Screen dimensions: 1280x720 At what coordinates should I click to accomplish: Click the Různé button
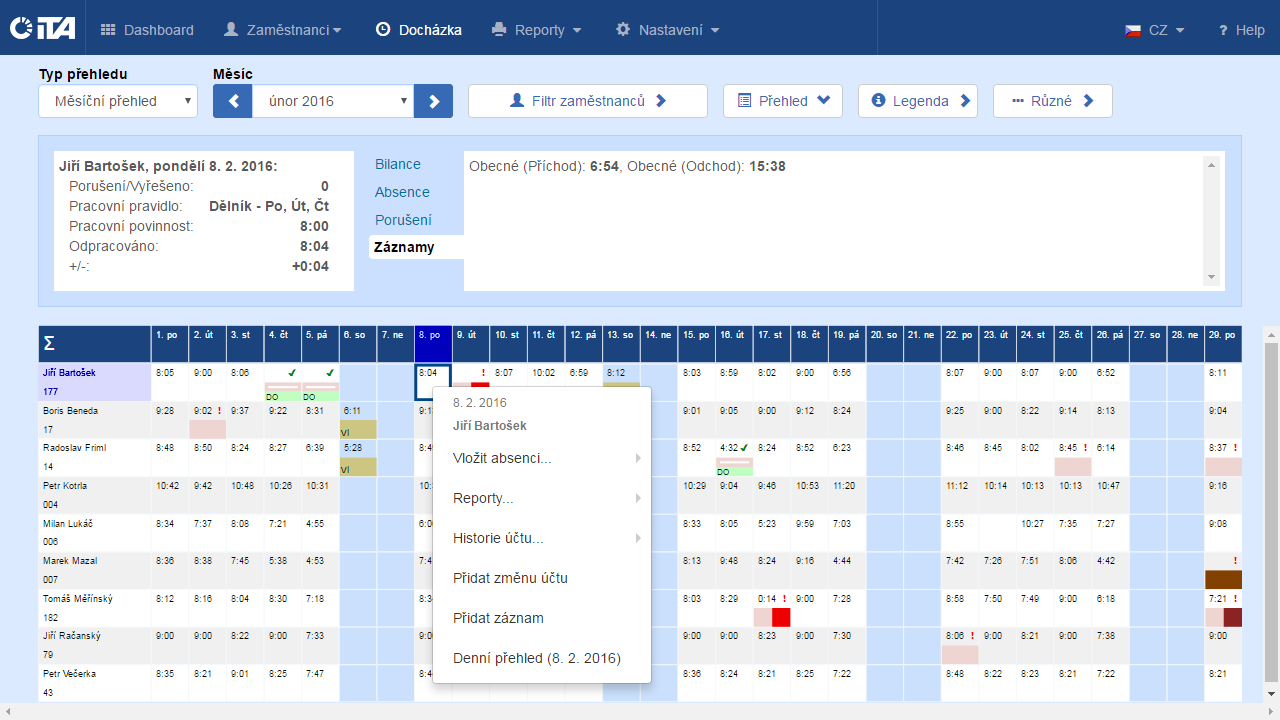[1052, 101]
